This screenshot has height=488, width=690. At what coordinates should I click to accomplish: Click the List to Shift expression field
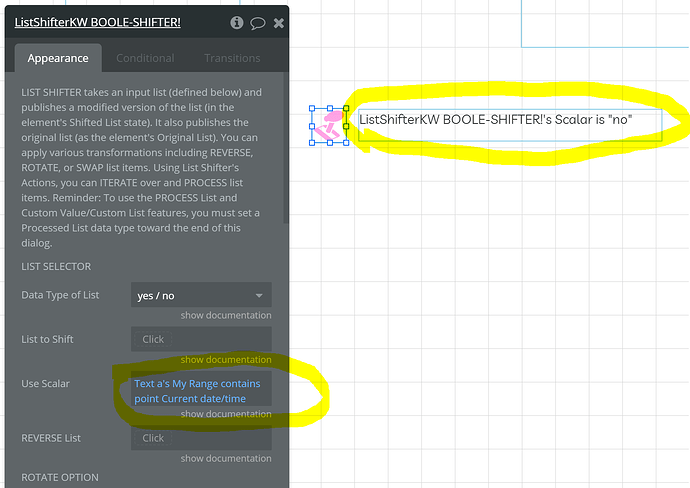201,339
